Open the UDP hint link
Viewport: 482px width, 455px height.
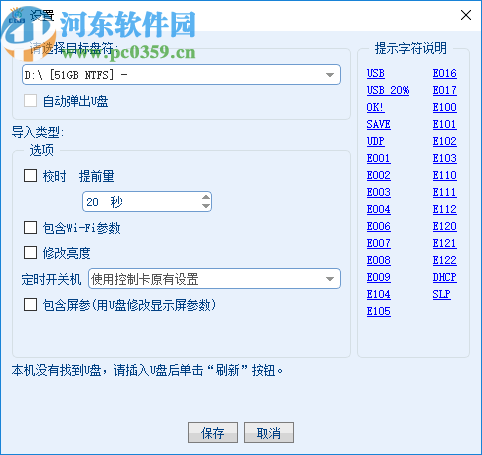[x=376, y=141]
